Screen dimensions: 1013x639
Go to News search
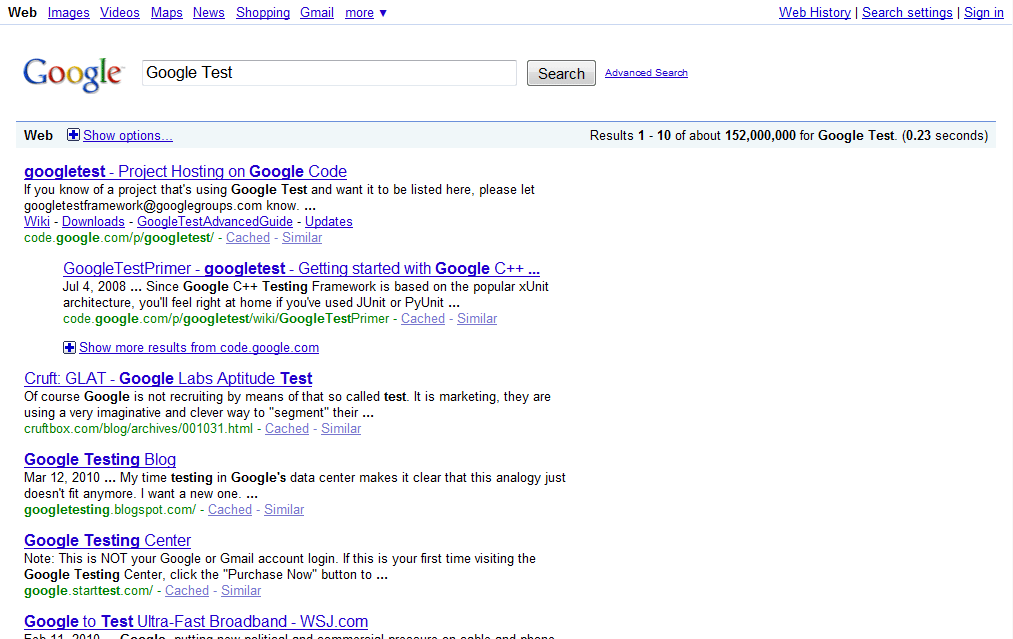[x=209, y=13]
